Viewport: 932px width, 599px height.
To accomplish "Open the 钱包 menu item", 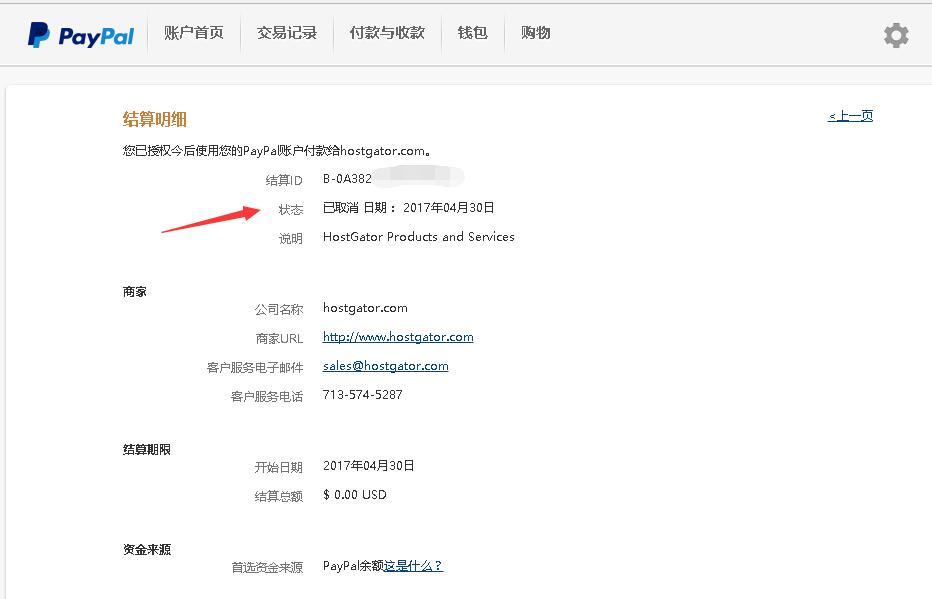I will pyautogui.click(x=473, y=33).
